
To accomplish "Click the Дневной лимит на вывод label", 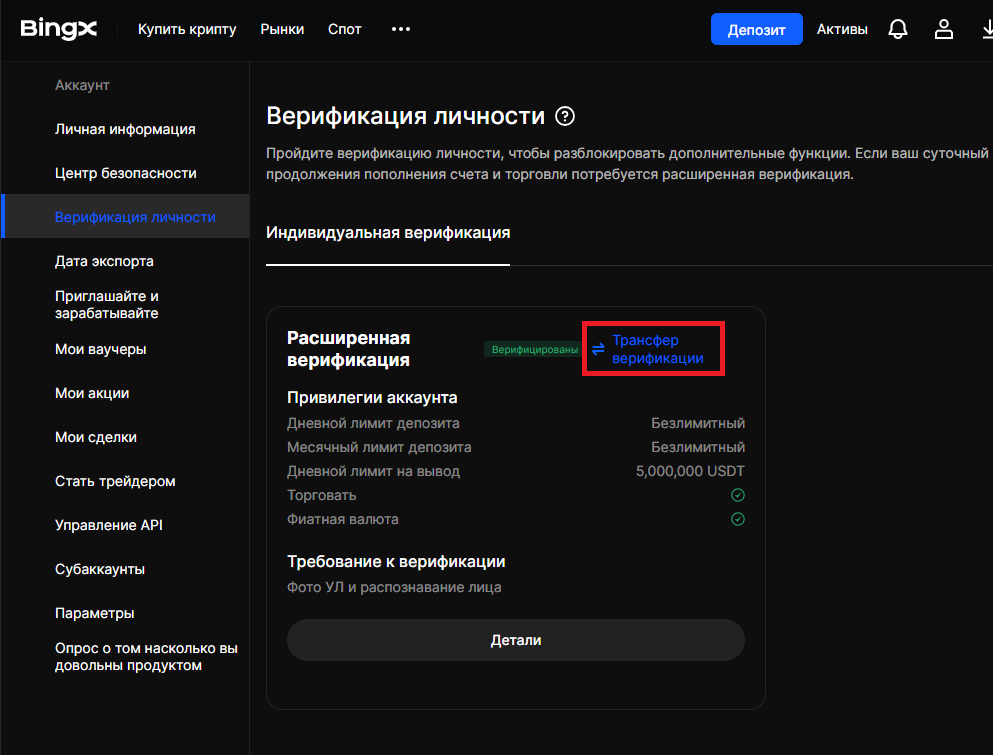I will pos(373,471).
